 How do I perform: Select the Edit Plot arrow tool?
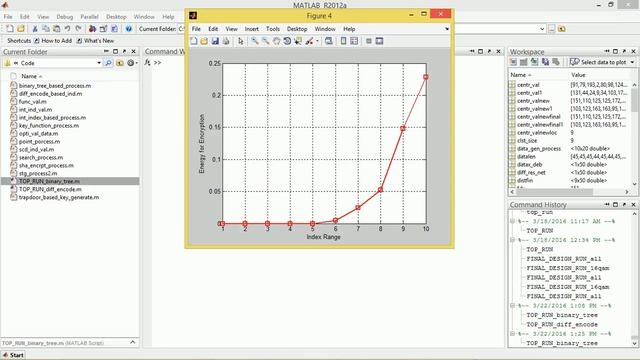tap(240, 41)
